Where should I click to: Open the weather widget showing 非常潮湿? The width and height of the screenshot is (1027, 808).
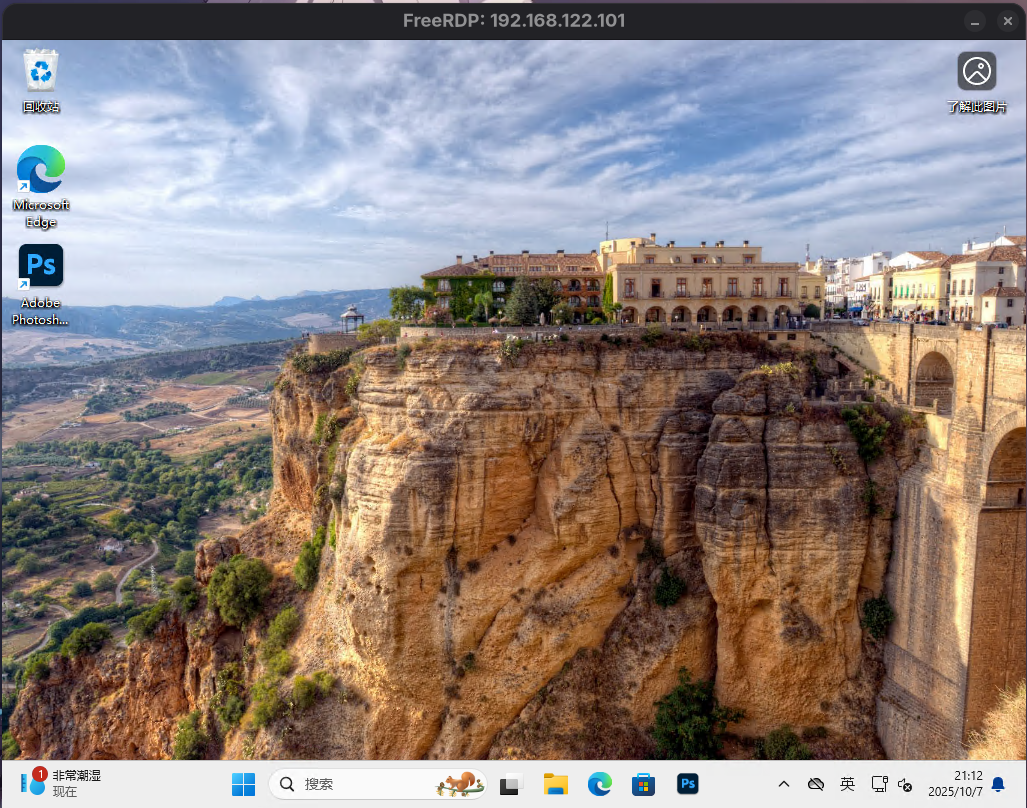62,783
